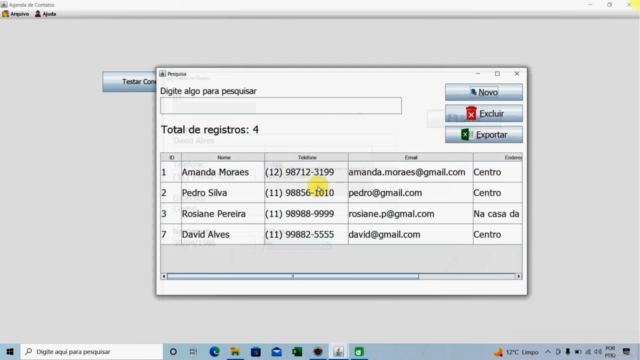Click the POR PTB2 language indicator

610,352
